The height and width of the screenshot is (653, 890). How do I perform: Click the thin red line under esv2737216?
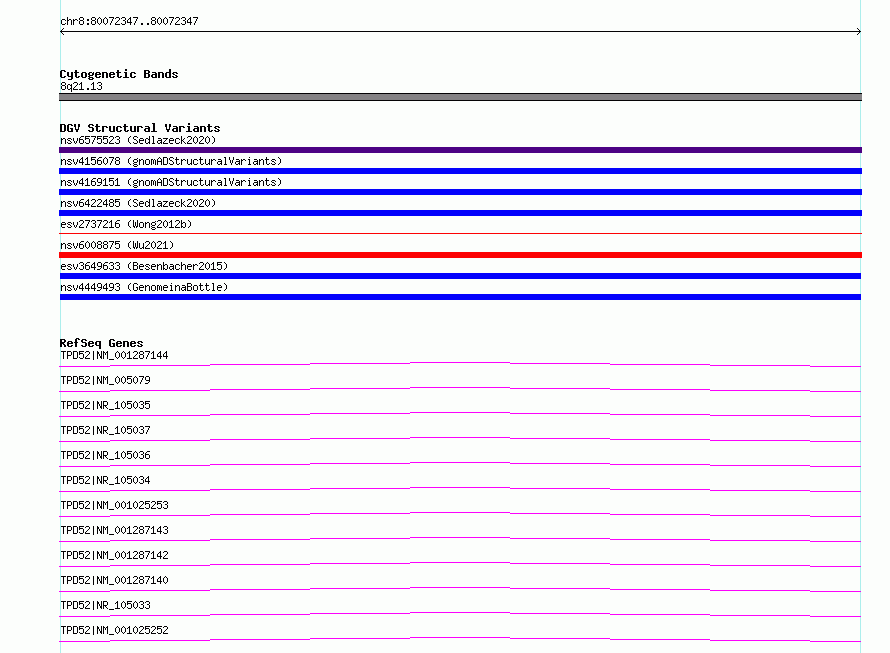click(x=460, y=233)
